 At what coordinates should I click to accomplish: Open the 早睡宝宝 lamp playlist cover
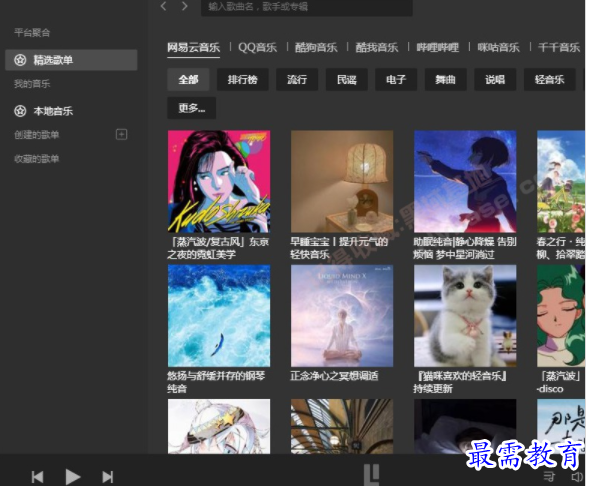coord(342,181)
